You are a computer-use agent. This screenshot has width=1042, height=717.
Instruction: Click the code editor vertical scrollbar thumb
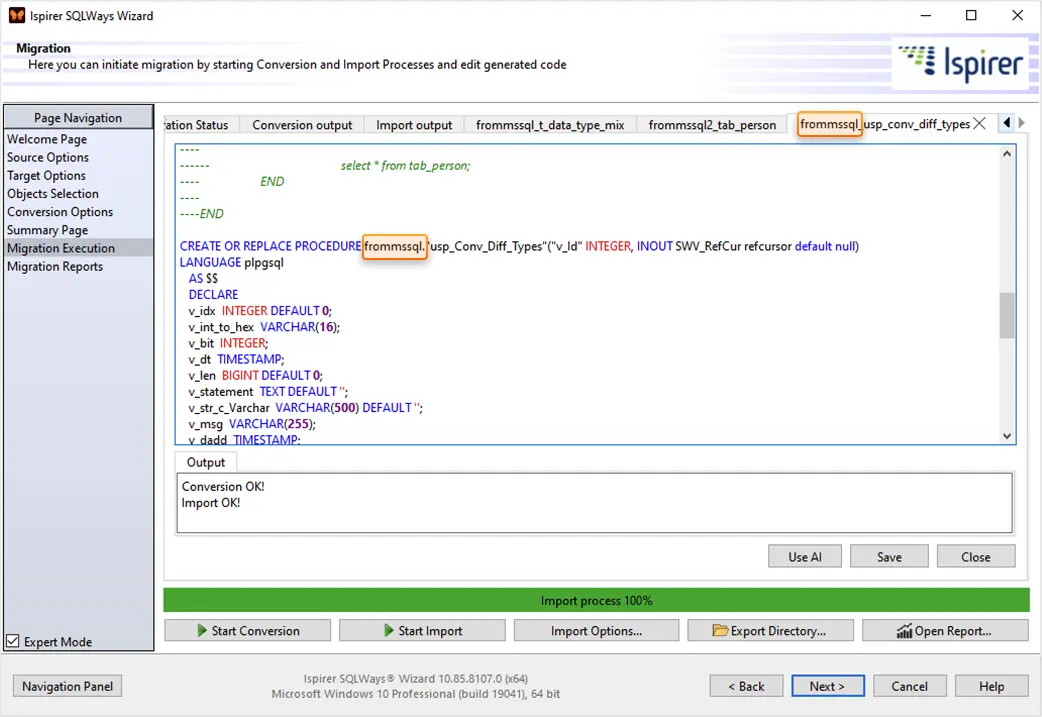tap(1007, 315)
